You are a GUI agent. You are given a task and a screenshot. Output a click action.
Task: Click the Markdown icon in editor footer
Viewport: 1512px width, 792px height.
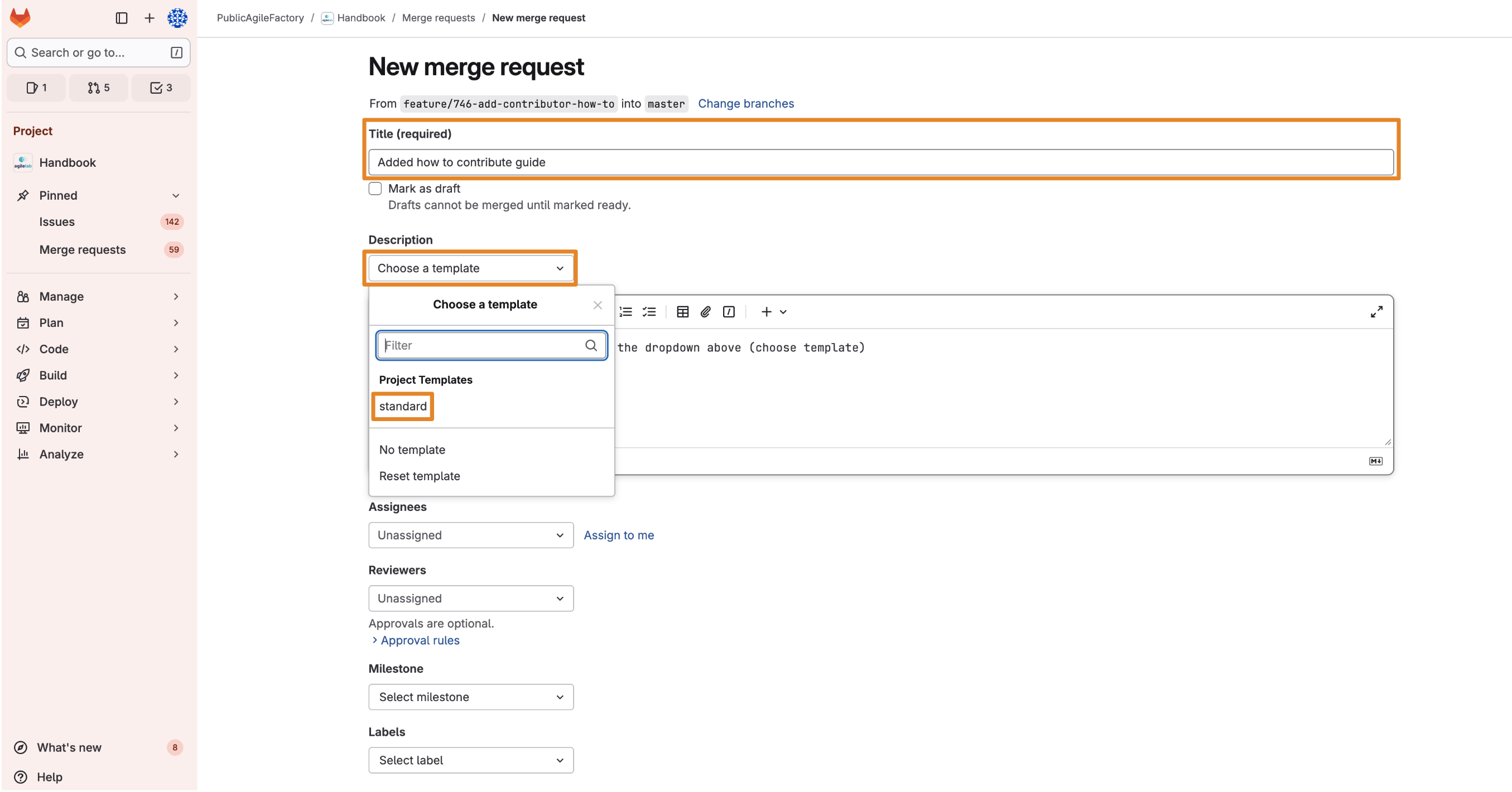(1375, 461)
